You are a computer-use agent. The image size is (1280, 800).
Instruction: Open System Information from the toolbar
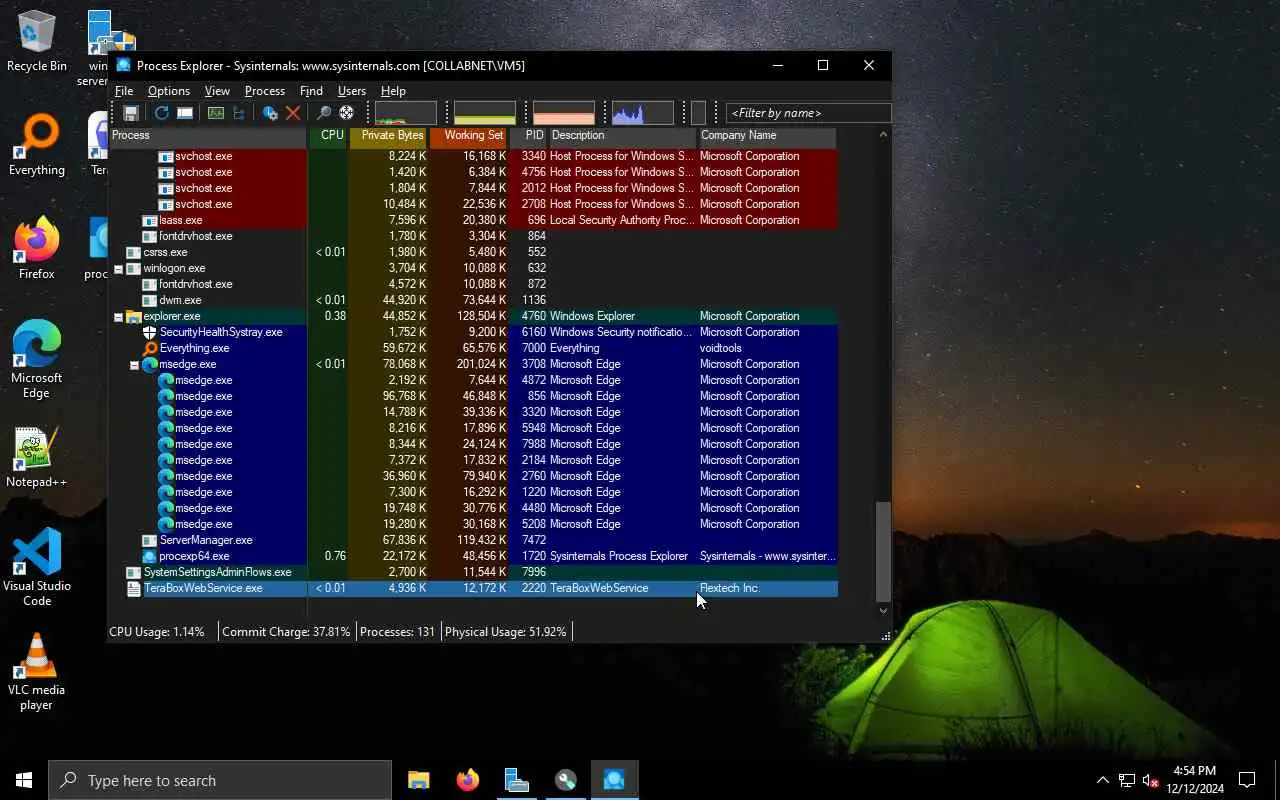pyautogui.click(x=216, y=113)
